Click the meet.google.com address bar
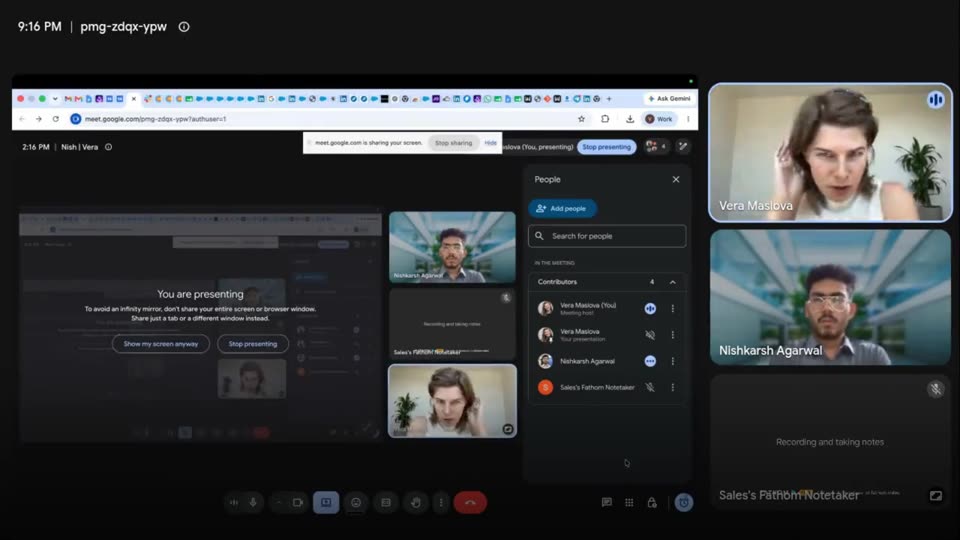Viewport: 960px width, 540px height. point(324,119)
